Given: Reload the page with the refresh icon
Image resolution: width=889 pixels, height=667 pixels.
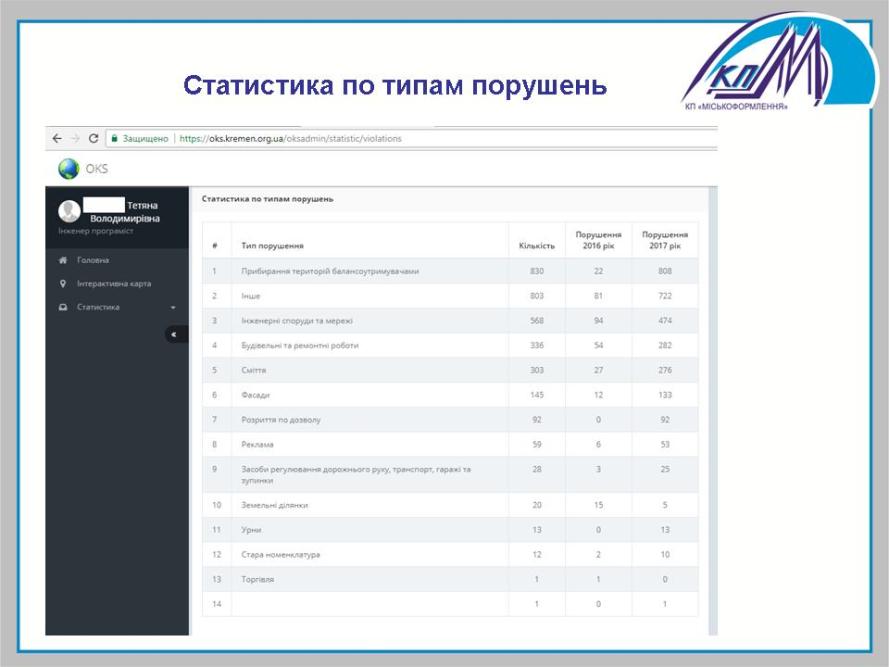Looking at the screenshot, I should [94, 139].
